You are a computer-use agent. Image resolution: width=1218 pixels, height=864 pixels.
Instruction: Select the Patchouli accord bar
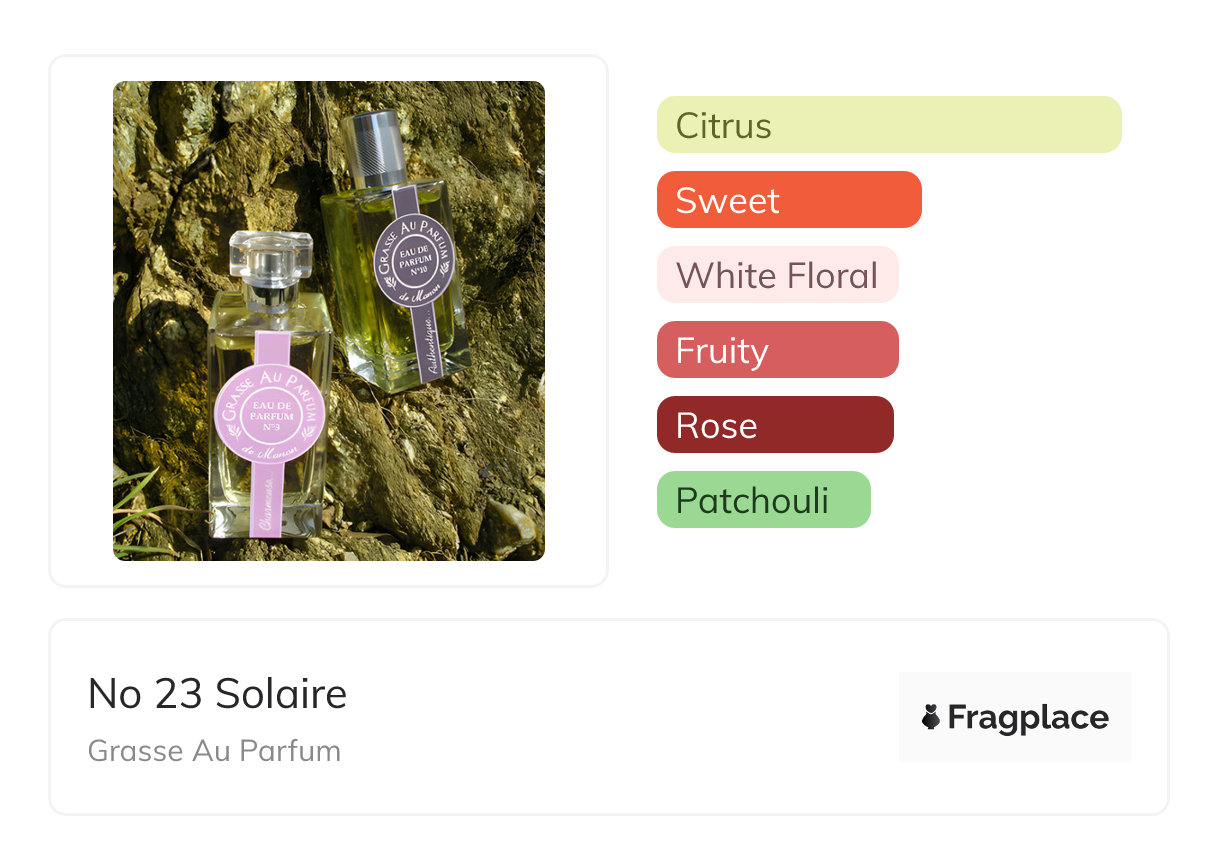[x=763, y=500]
